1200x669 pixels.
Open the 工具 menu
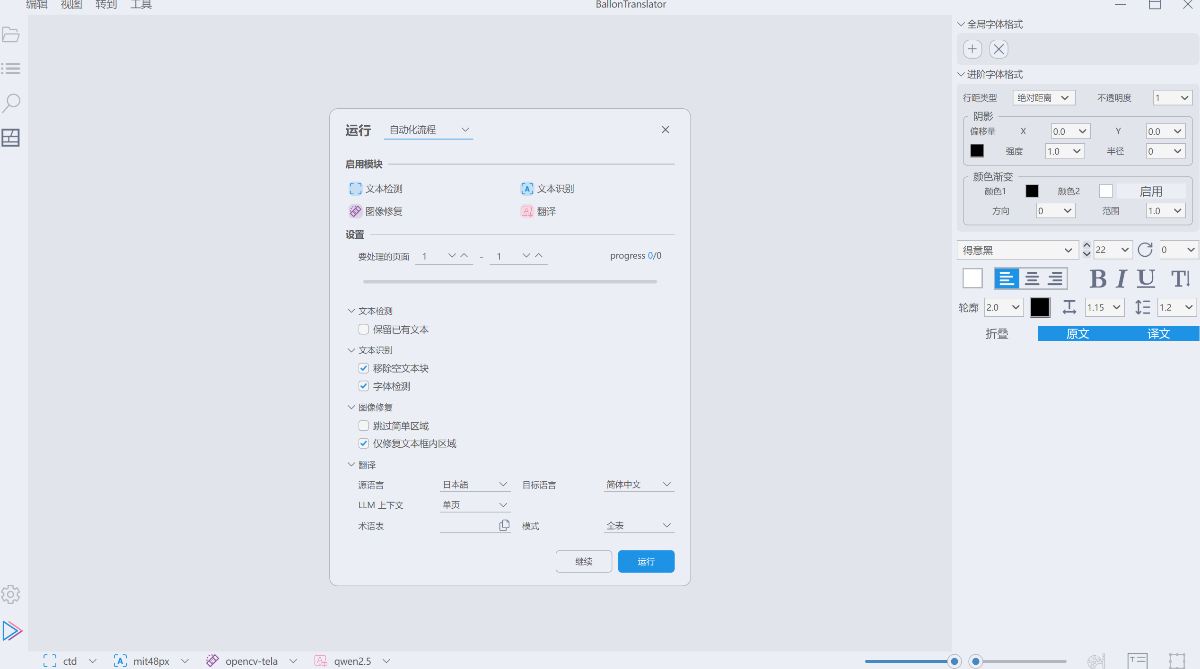pos(141,5)
